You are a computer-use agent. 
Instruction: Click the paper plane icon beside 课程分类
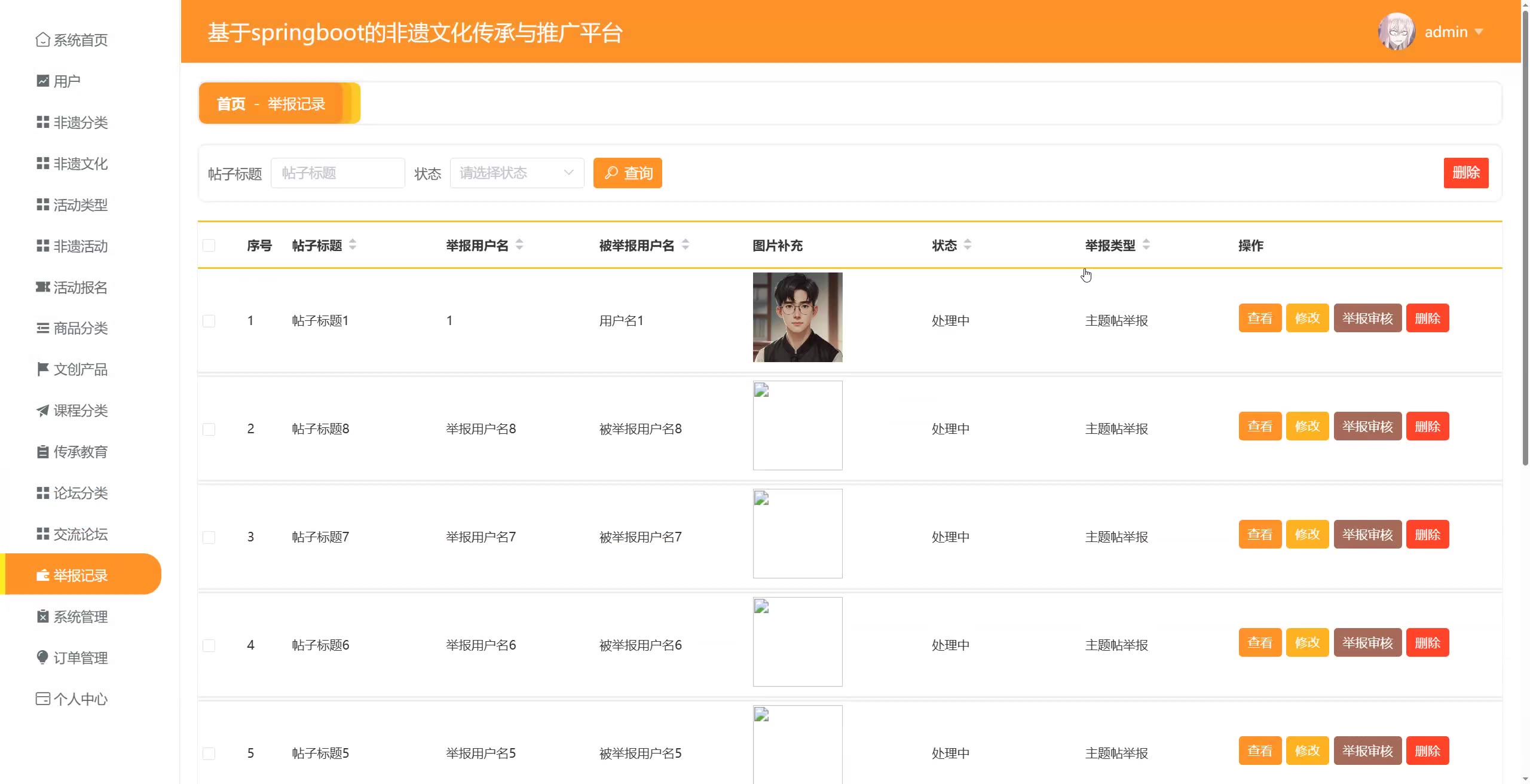click(x=42, y=411)
